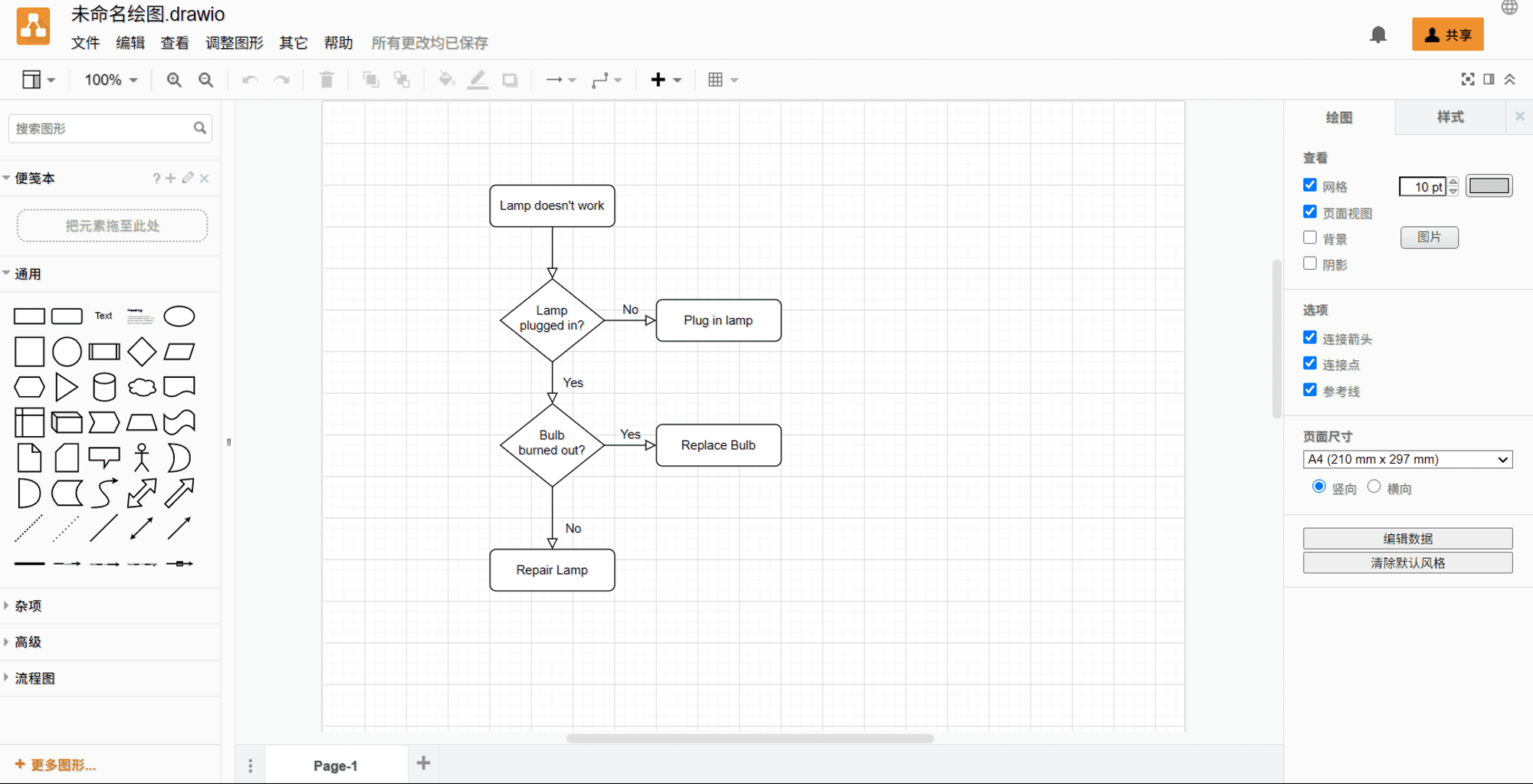This screenshot has width=1533, height=784.
Task: Click the search shapes magnifier icon
Action: pyautogui.click(x=200, y=128)
